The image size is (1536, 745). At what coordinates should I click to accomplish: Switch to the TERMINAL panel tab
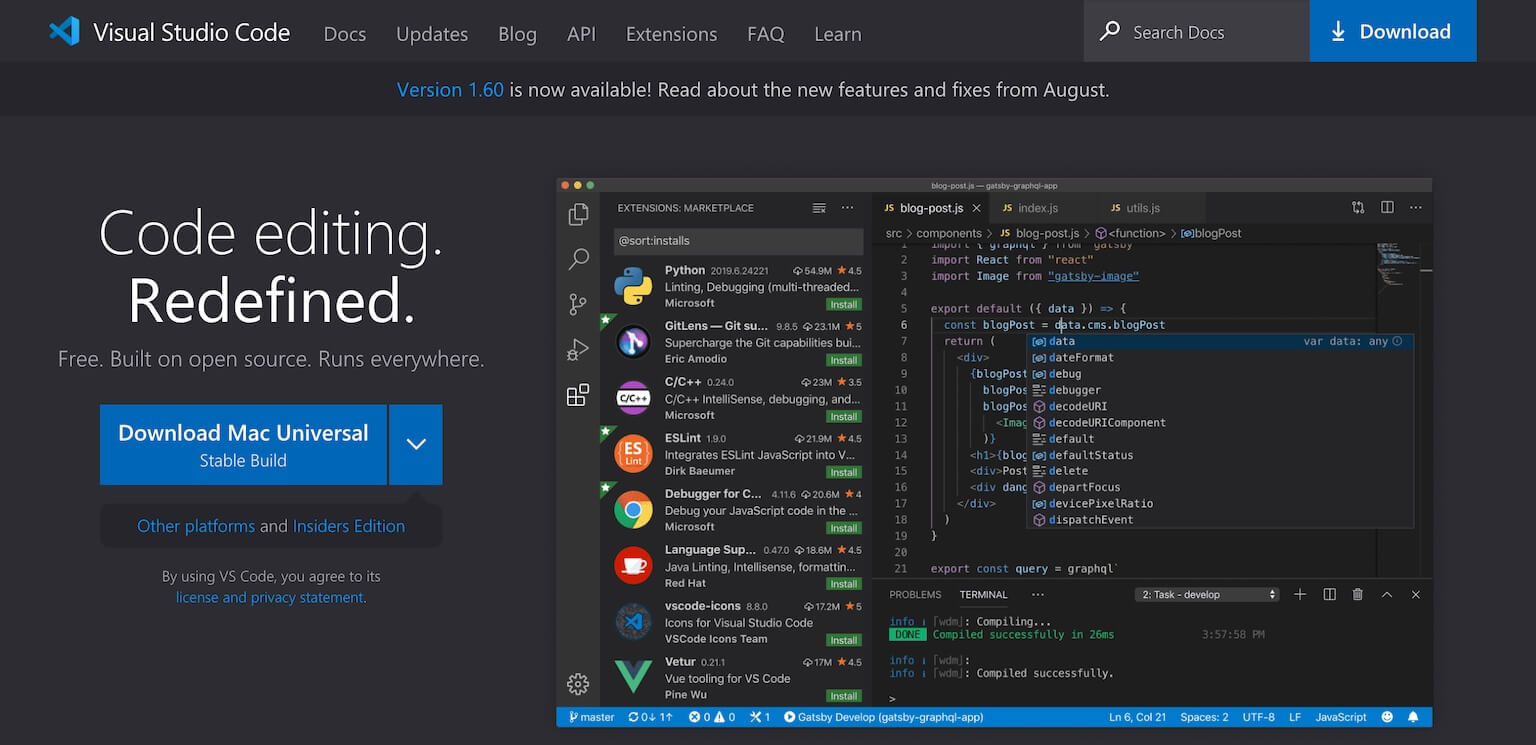(983, 594)
